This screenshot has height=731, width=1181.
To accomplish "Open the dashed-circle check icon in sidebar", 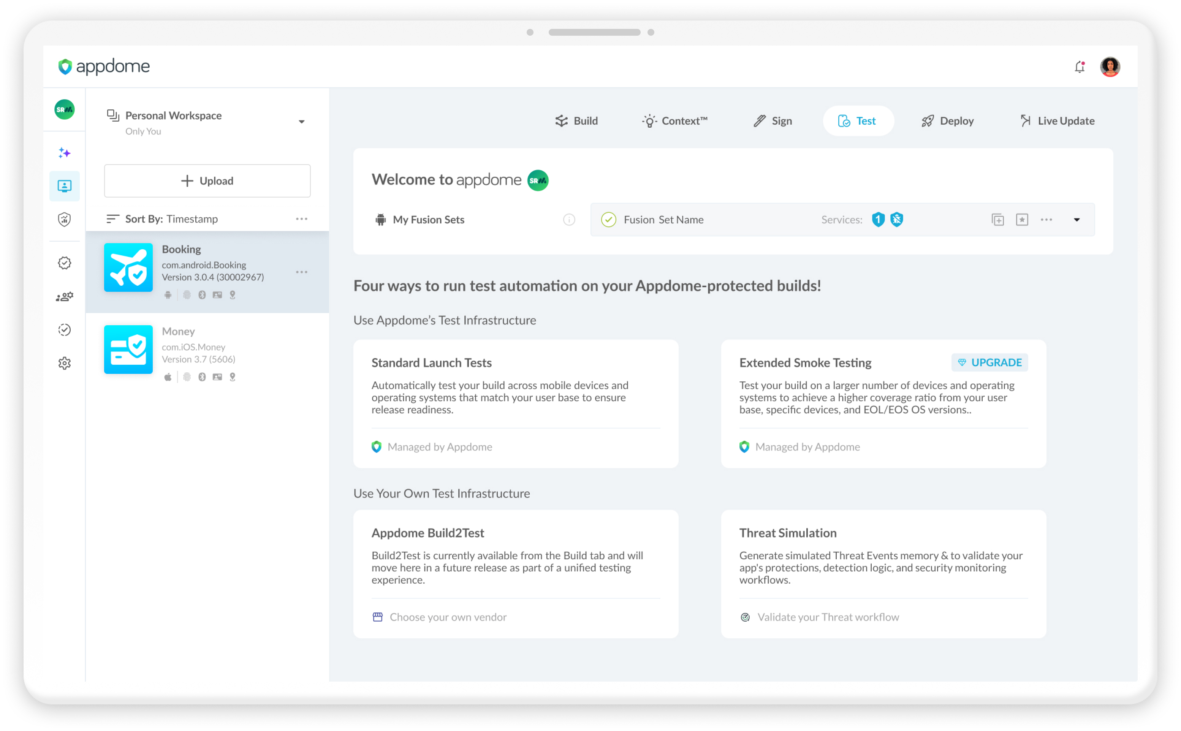I will pos(65,330).
